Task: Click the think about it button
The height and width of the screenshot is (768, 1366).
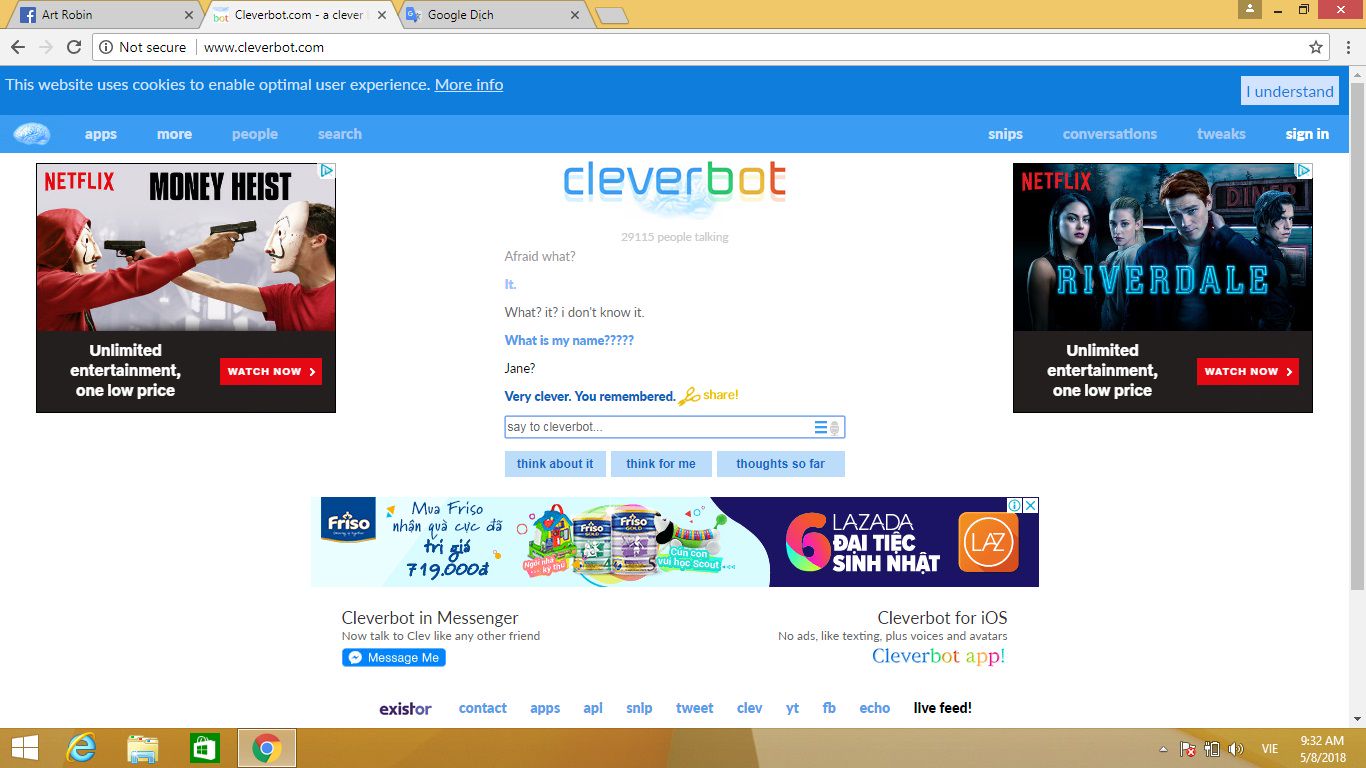Action: pos(555,464)
